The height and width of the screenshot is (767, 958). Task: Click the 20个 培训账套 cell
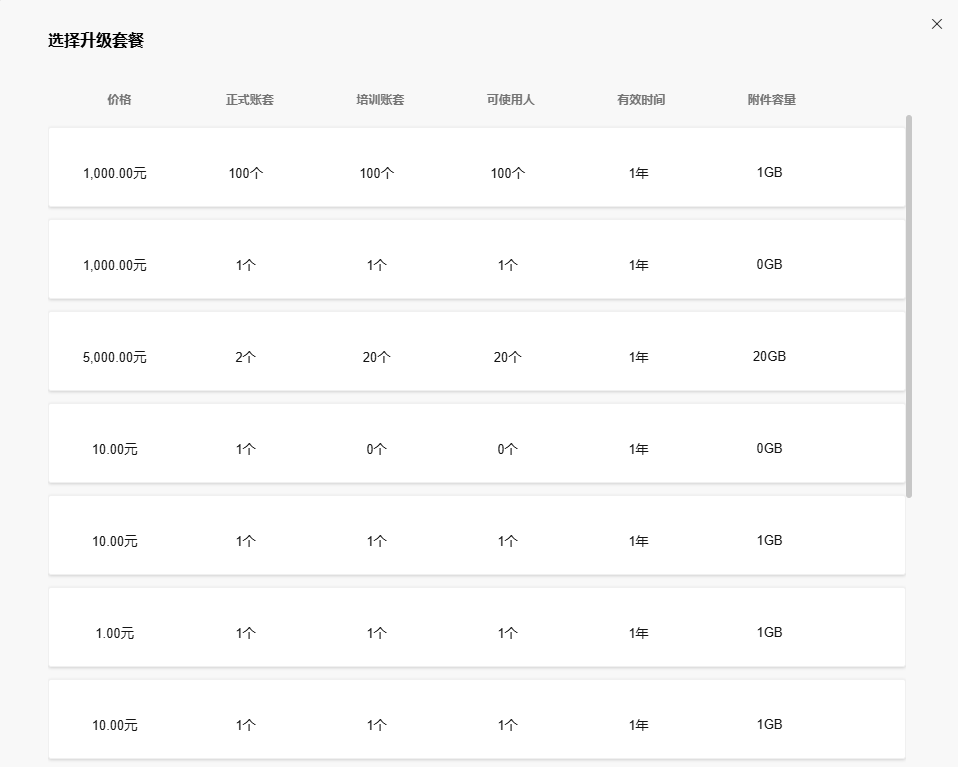[x=377, y=357]
